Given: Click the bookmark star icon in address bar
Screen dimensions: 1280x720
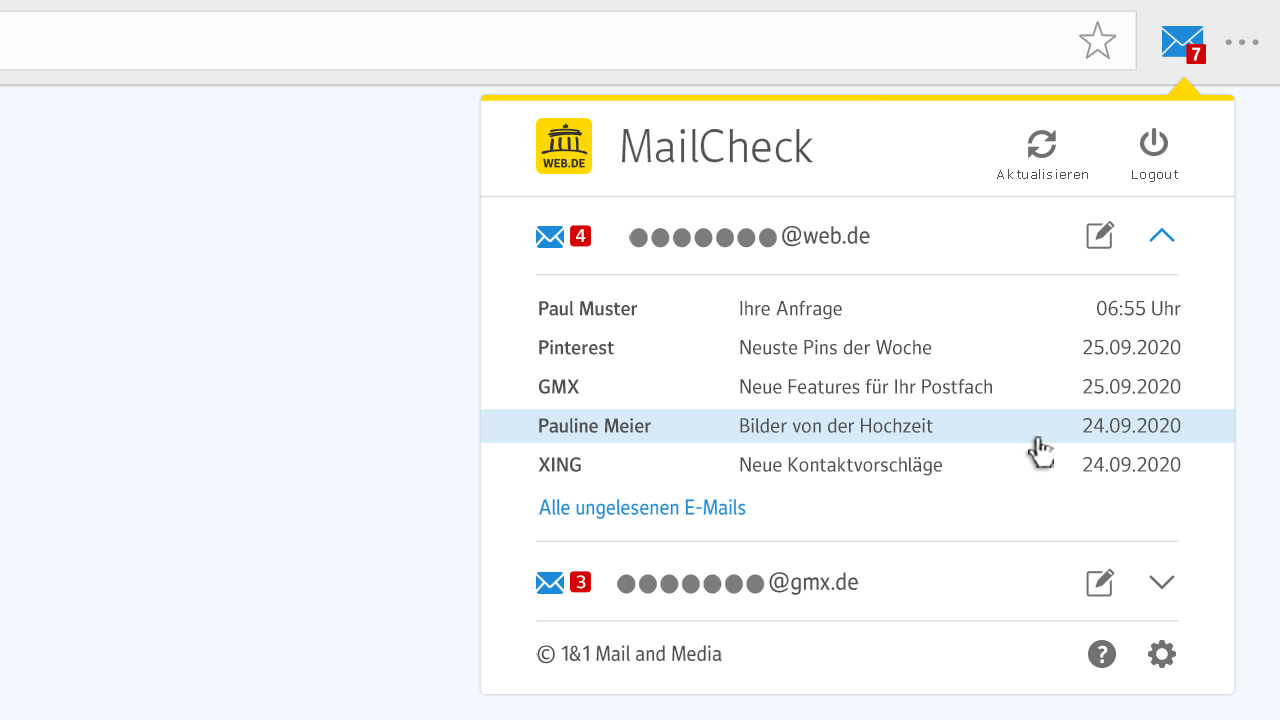Looking at the screenshot, I should pos(1097,41).
